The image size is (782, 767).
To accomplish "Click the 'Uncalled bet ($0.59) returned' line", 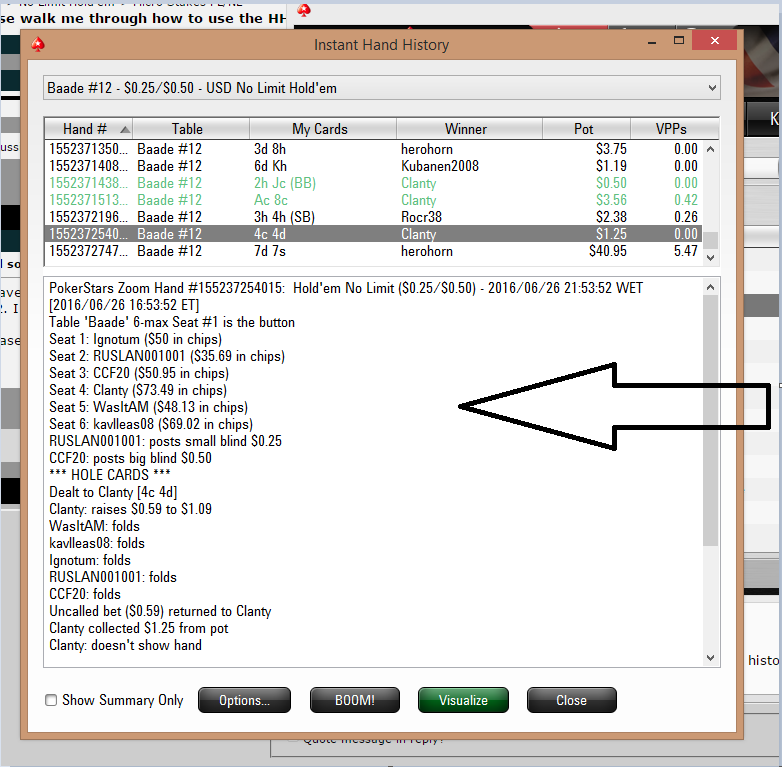I will coord(160,611).
